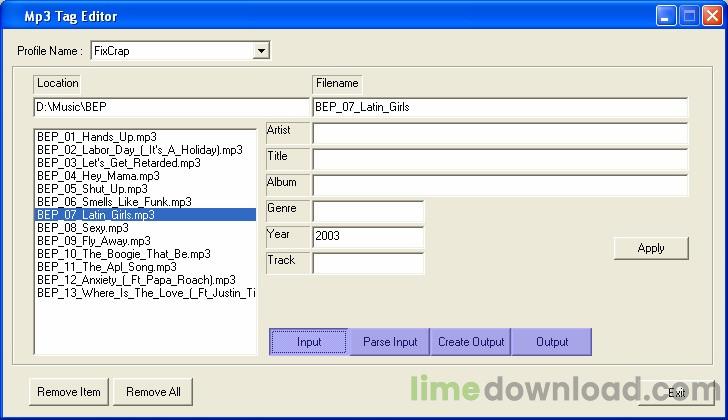Click the Location path input field

171,107
